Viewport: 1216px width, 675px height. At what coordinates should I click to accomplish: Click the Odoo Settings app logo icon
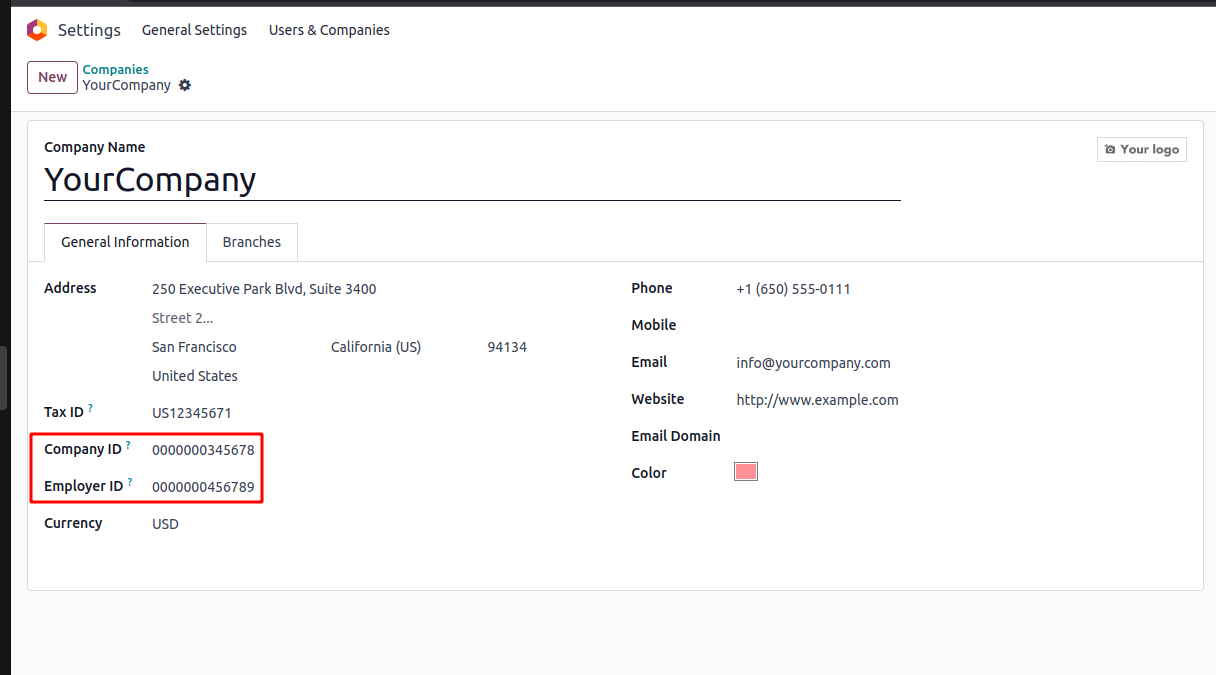click(x=37, y=30)
